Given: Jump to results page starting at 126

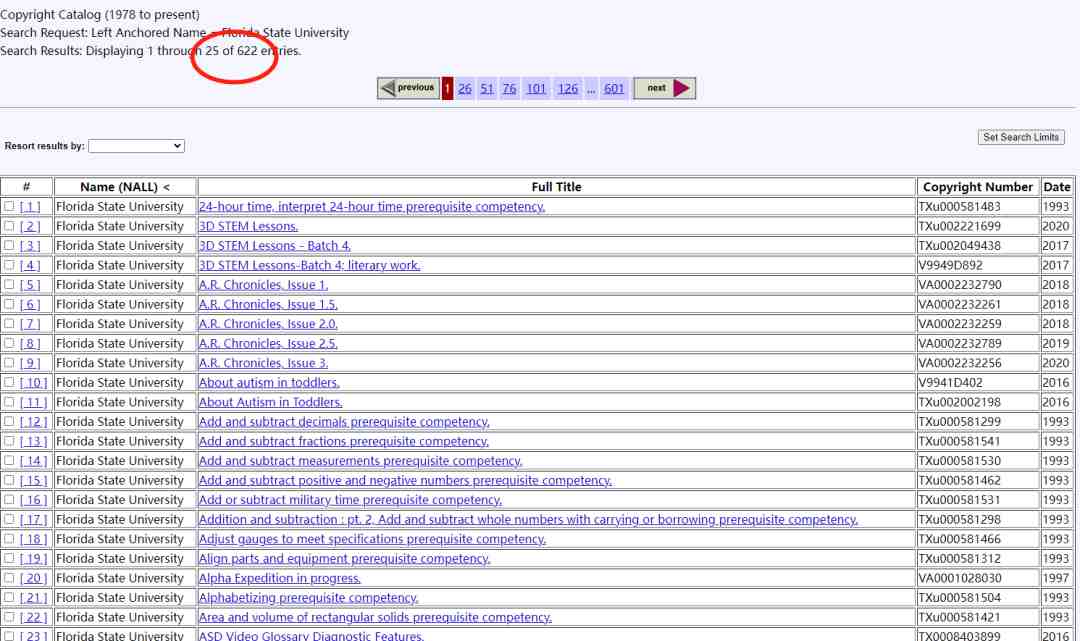Looking at the screenshot, I should click(568, 89).
